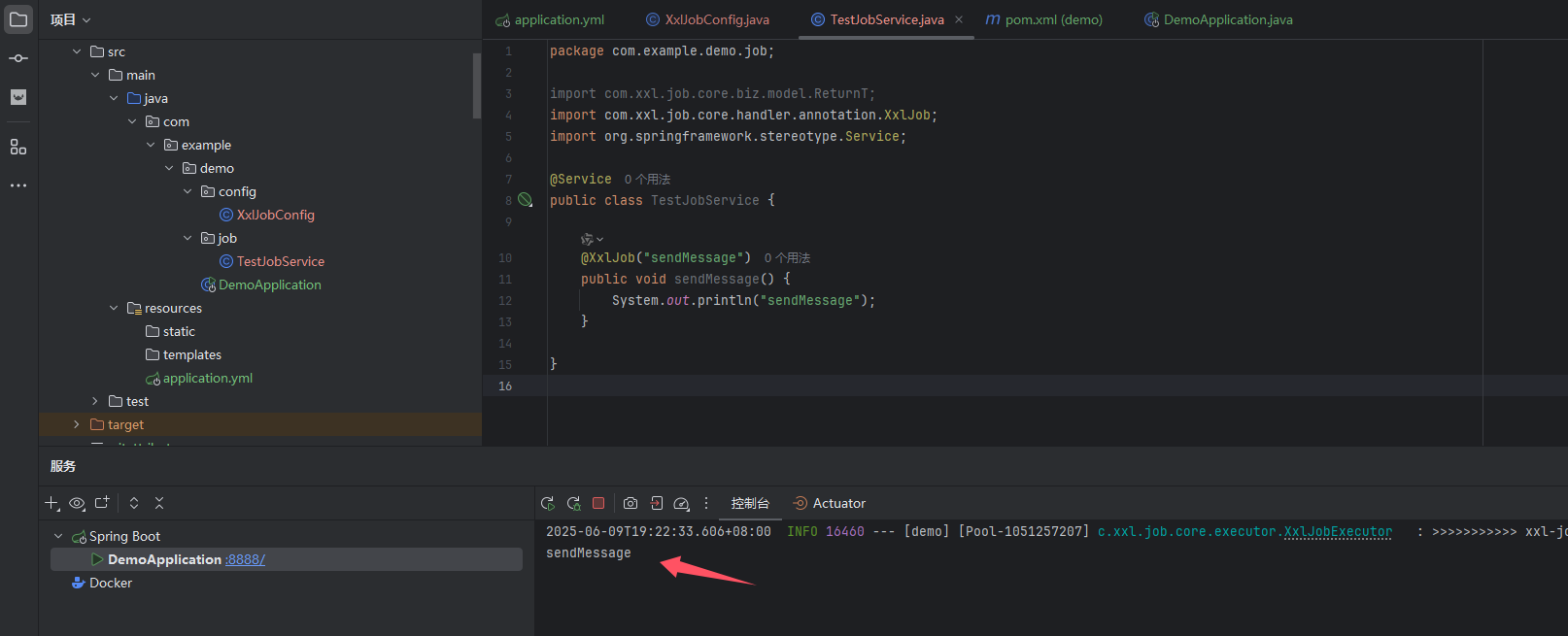Click the gutter bean icon beside TestJobService class
The width and height of the screenshot is (1568, 636).
click(526, 200)
